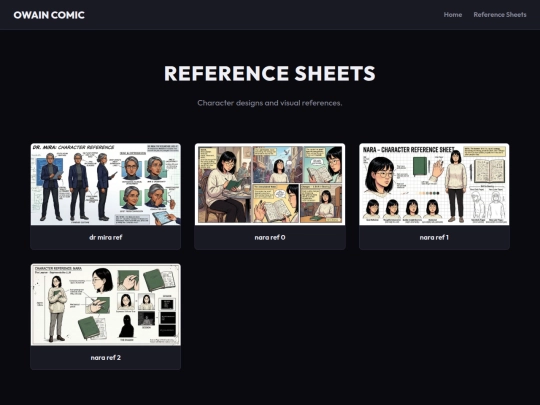Click the 'Character designs and visual references.' subtitle
The image size is (540, 405).
pos(270,103)
